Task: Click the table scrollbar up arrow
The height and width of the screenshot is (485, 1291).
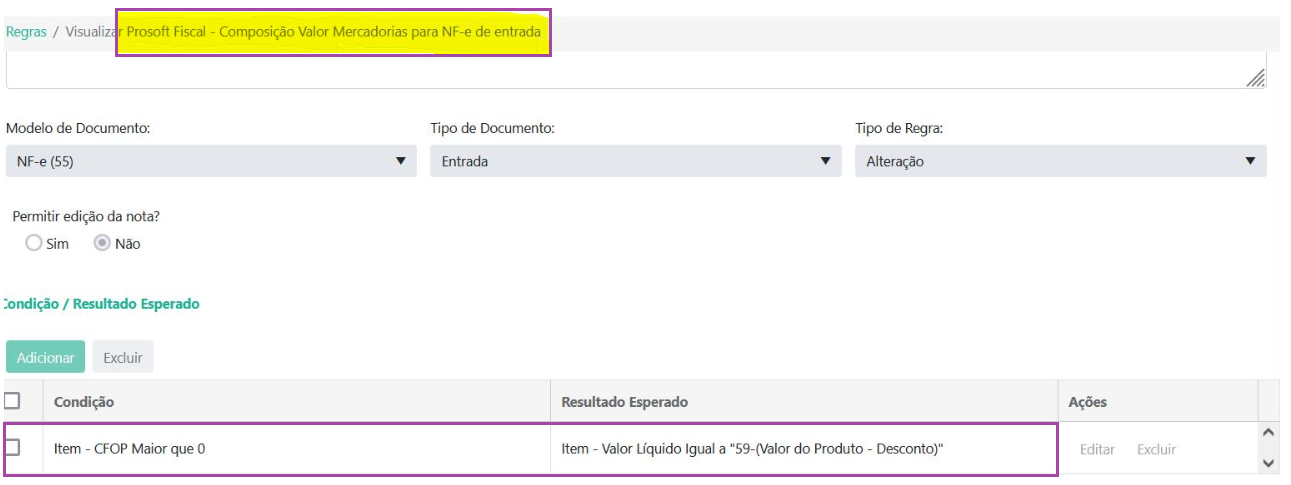Action: [1269, 433]
